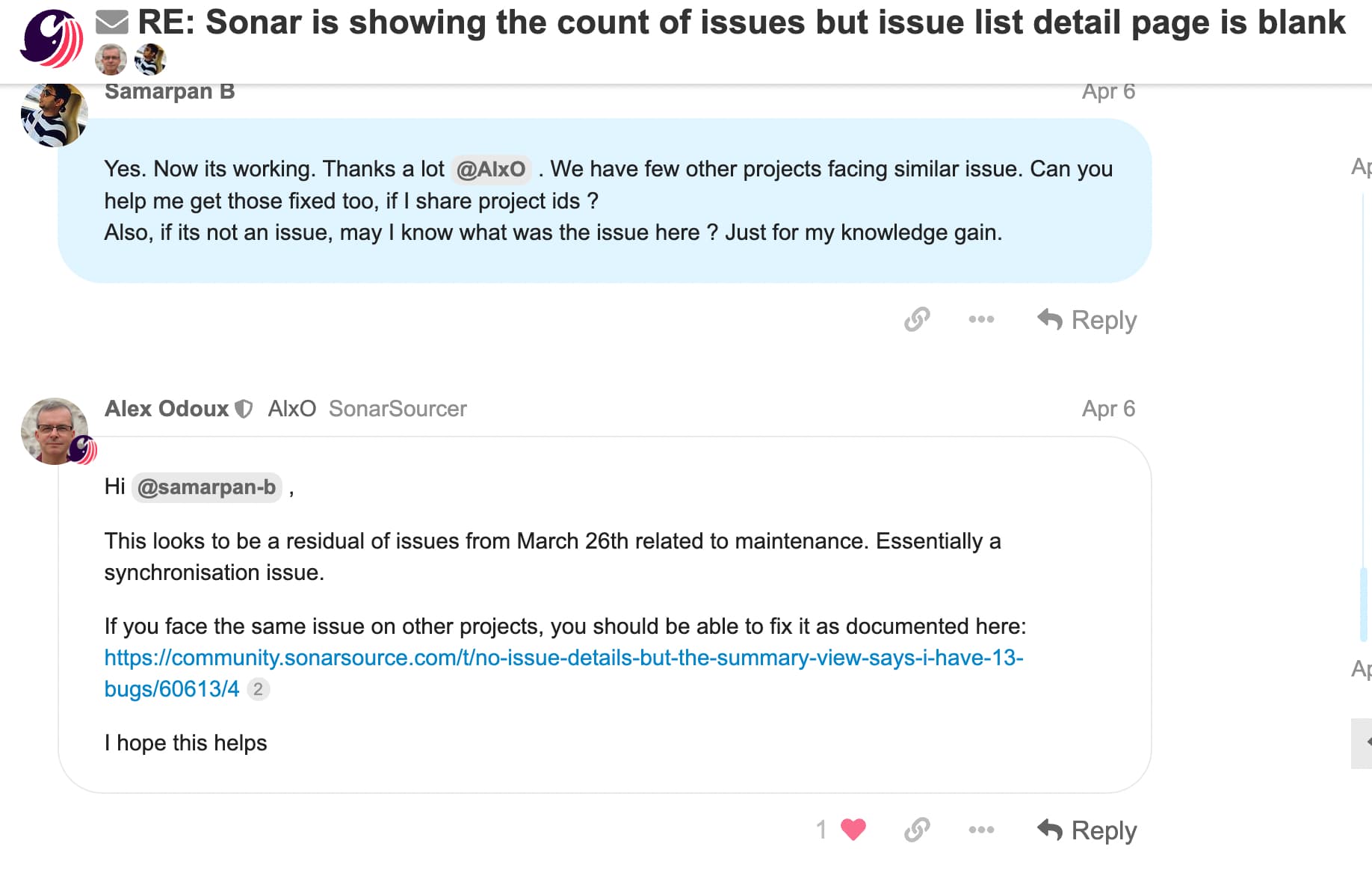Click the Sonar community logo
The width and height of the screenshot is (1372, 879).
point(52,37)
